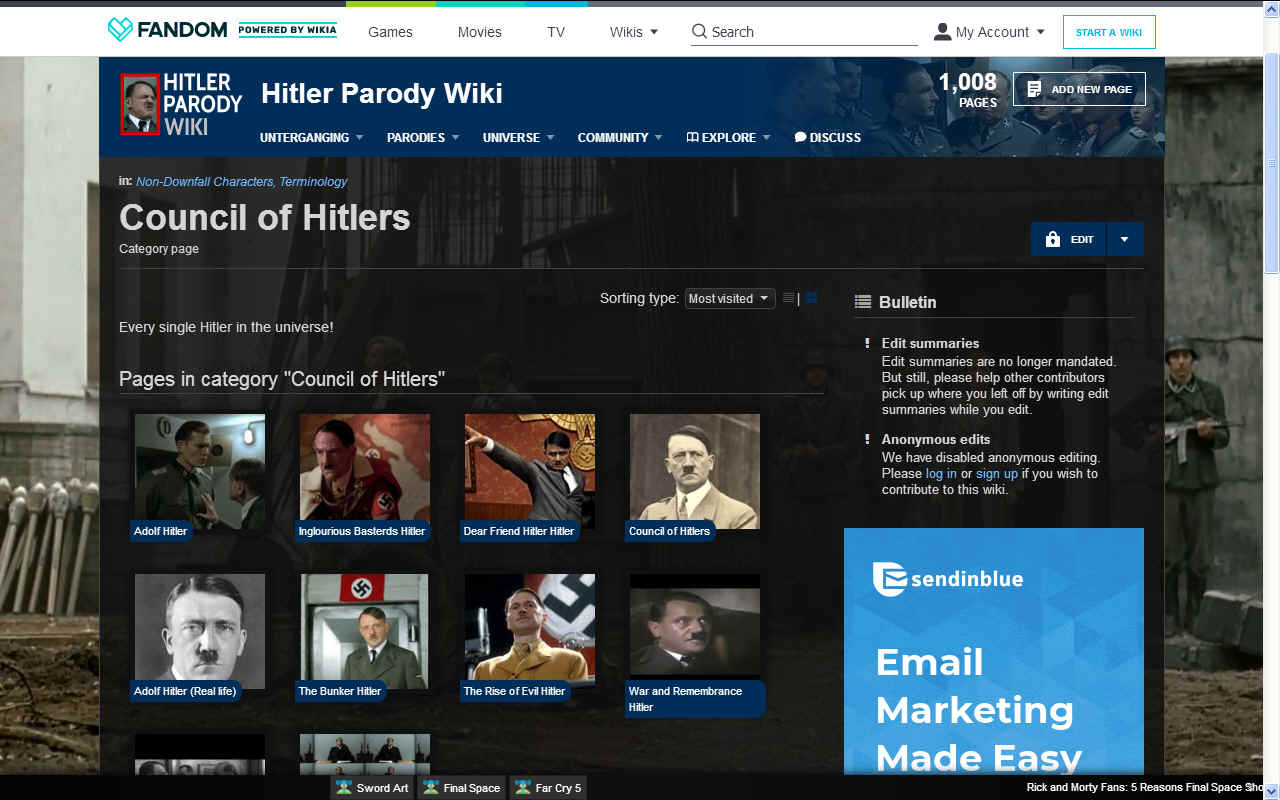Expand the COMMUNITY menu
The width and height of the screenshot is (1280, 800).
pyautogui.click(x=620, y=137)
